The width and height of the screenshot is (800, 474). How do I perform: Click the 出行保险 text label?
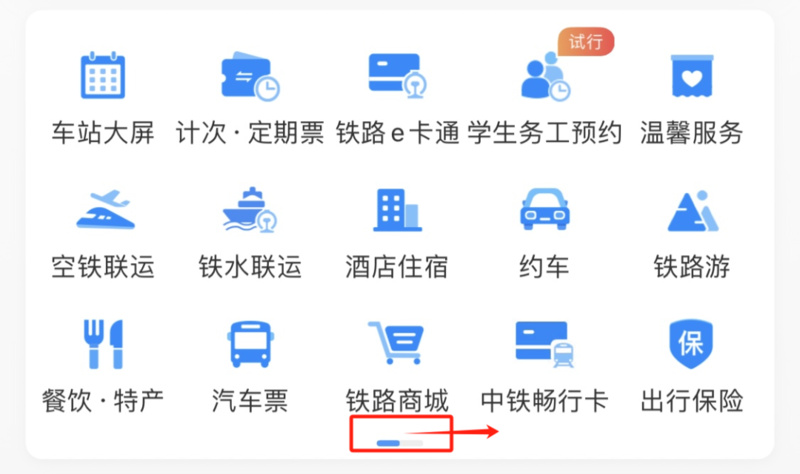pyautogui.click(x=692, y=401)
